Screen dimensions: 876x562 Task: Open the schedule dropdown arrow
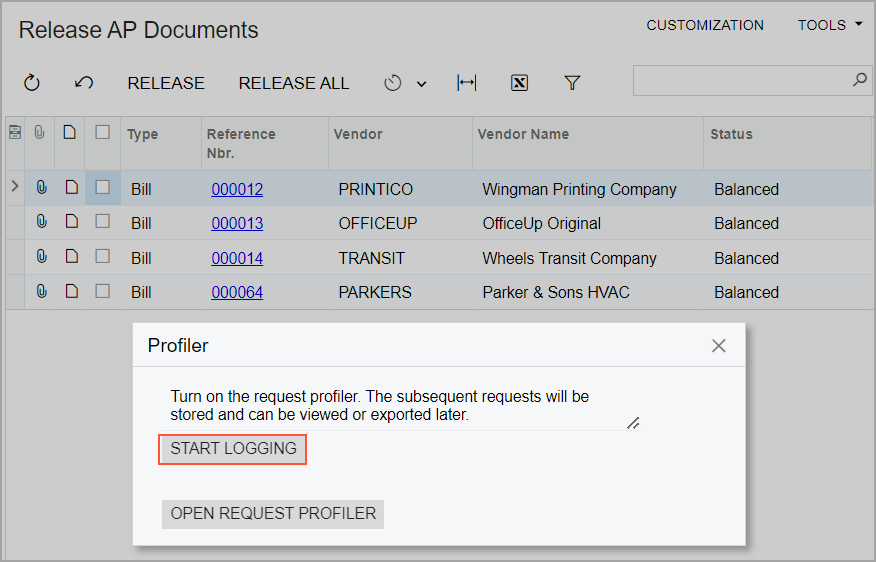pos(421,84)
